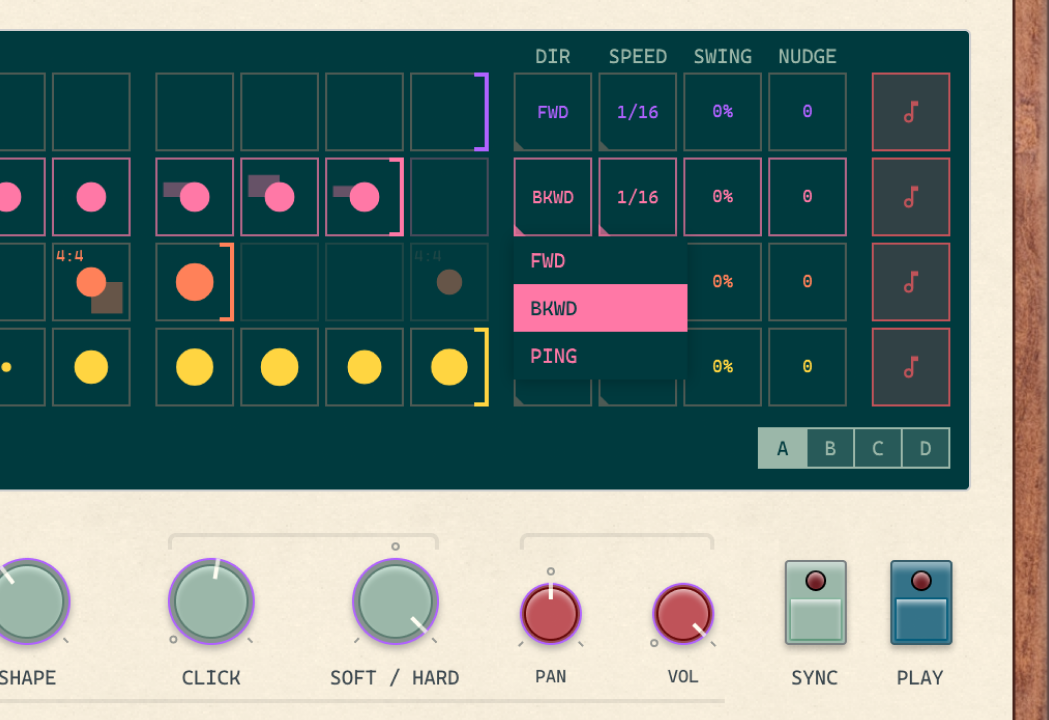This screenshot has height=720, width=1049.
Task: Click the orange dot step pad
Action: pos(194,281)
